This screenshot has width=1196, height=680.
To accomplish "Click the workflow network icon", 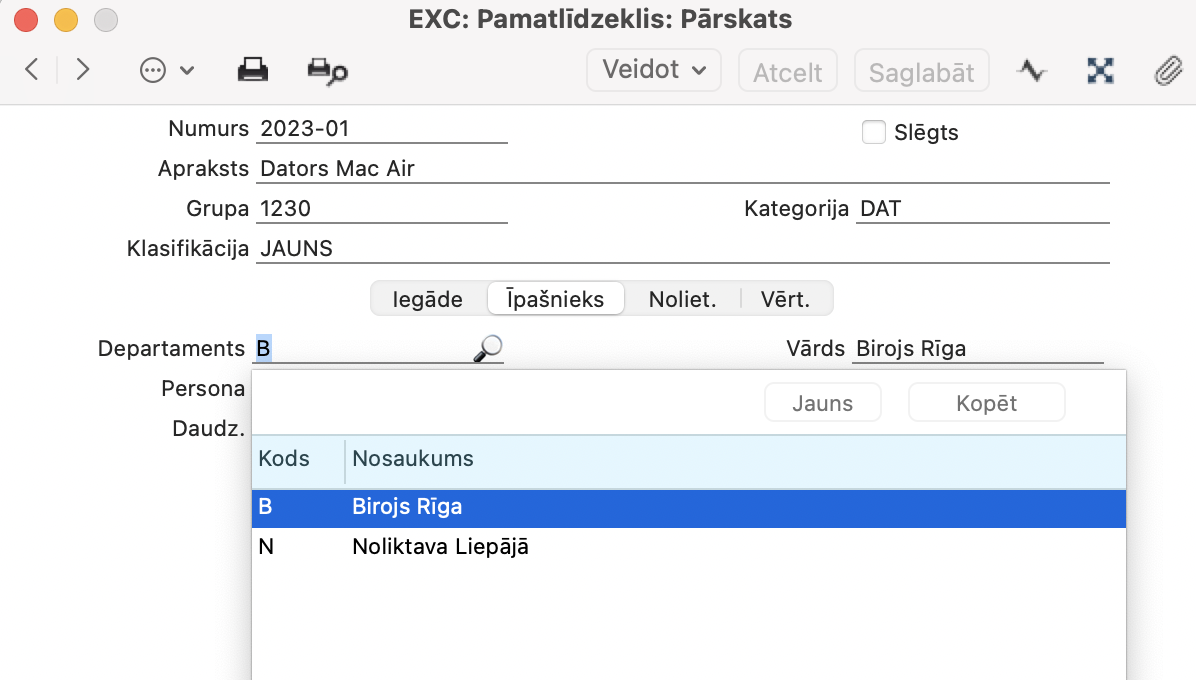I will [1100, 71].
